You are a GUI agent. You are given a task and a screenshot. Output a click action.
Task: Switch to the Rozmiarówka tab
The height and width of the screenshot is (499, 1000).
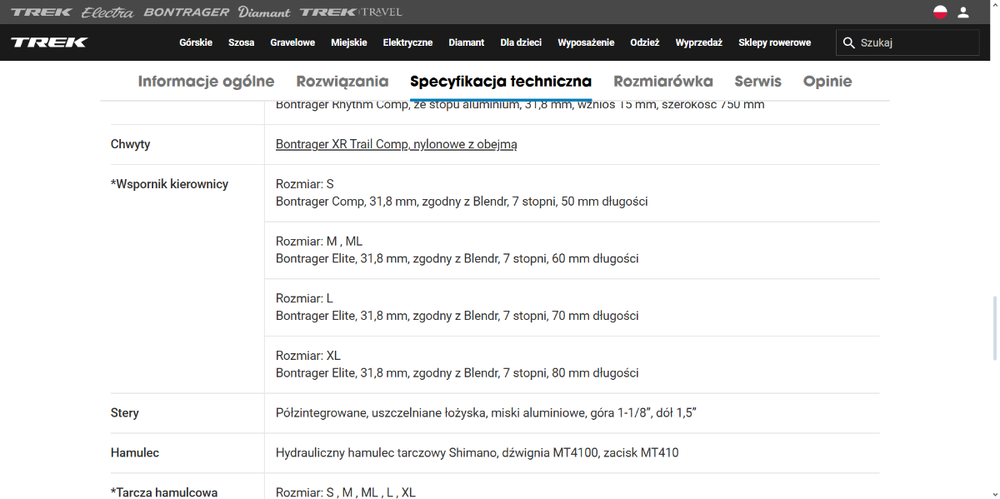662,81
